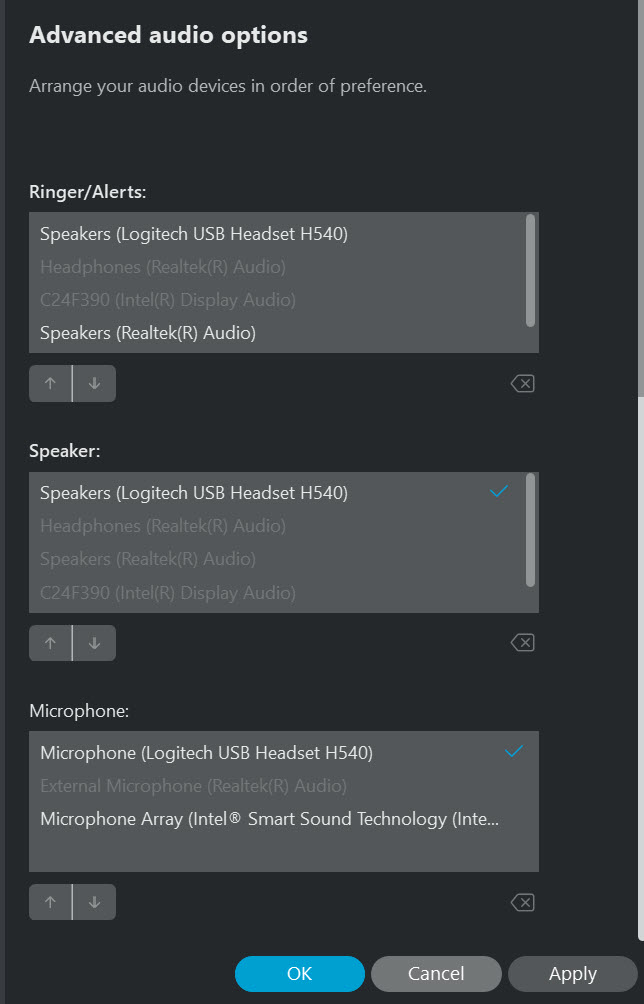Screen dimensions: 644x1004
Task: Dismiss the dialog with Cancel
Action: (x=436, y=973)
